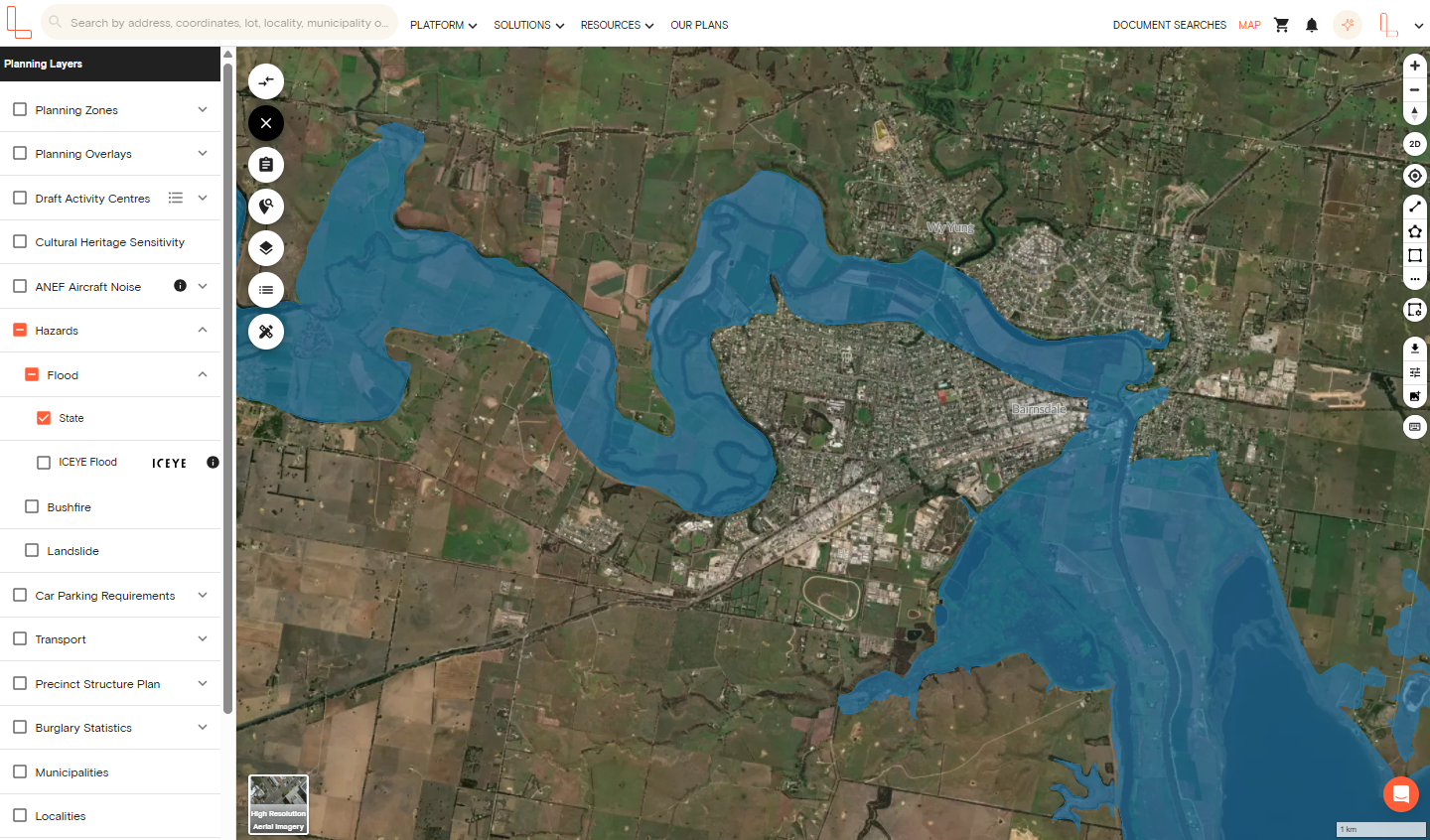Enable the ICEYE Flood checkbox
Viewport: 1430px width, 840px height.
pyautogui.click(x=44, y=463)
